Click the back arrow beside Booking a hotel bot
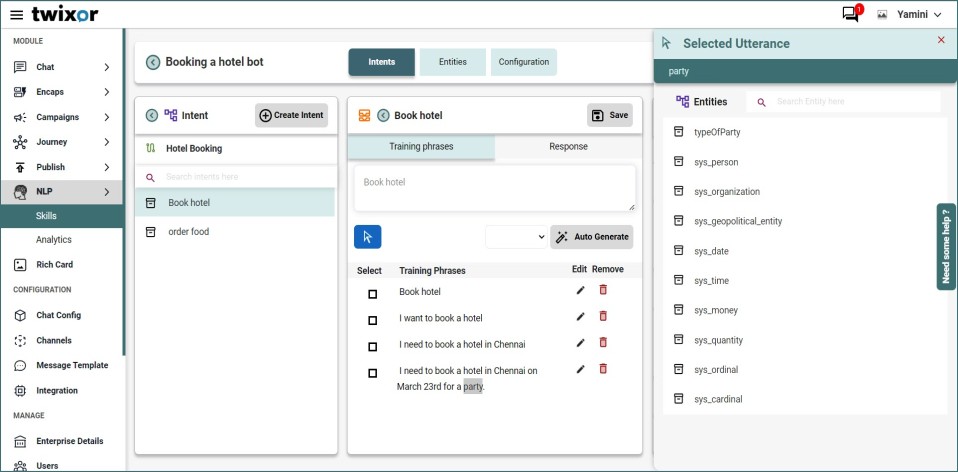This screenshot has width=958, height=472. [153, 62]
